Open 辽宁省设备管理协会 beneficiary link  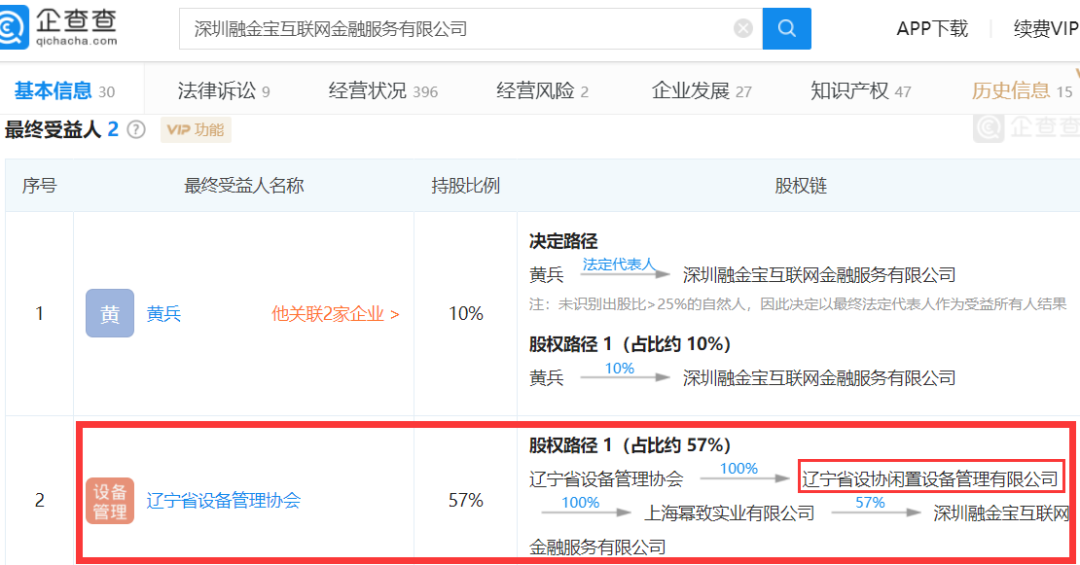(x=223, y=501)
